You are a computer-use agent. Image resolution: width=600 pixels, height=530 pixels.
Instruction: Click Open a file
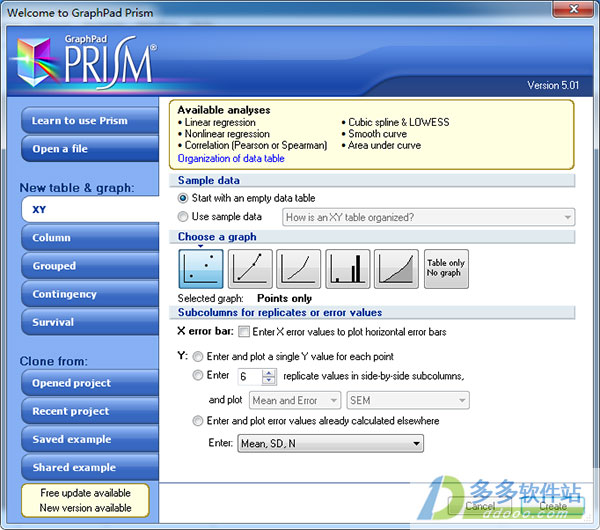[91, 149]
